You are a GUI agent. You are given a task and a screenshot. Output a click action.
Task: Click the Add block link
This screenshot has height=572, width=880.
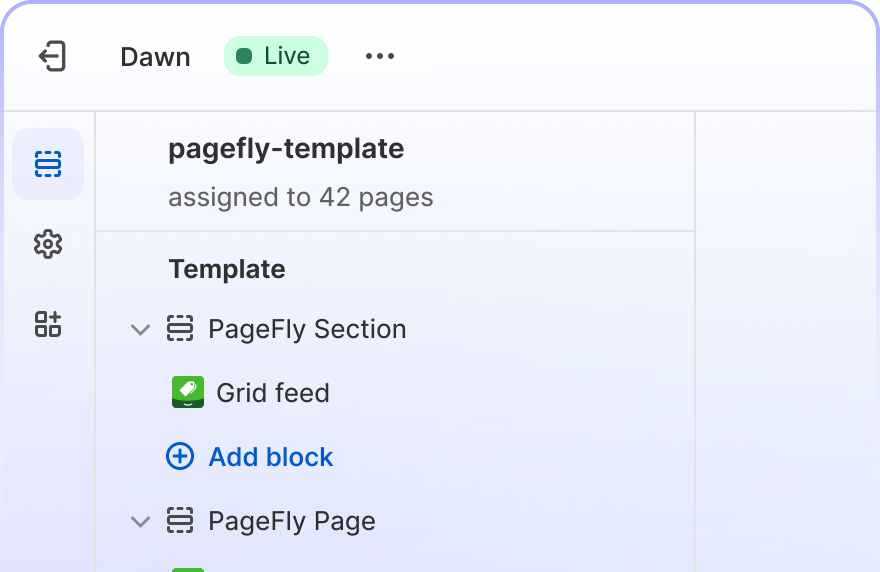tap(271, 457)
